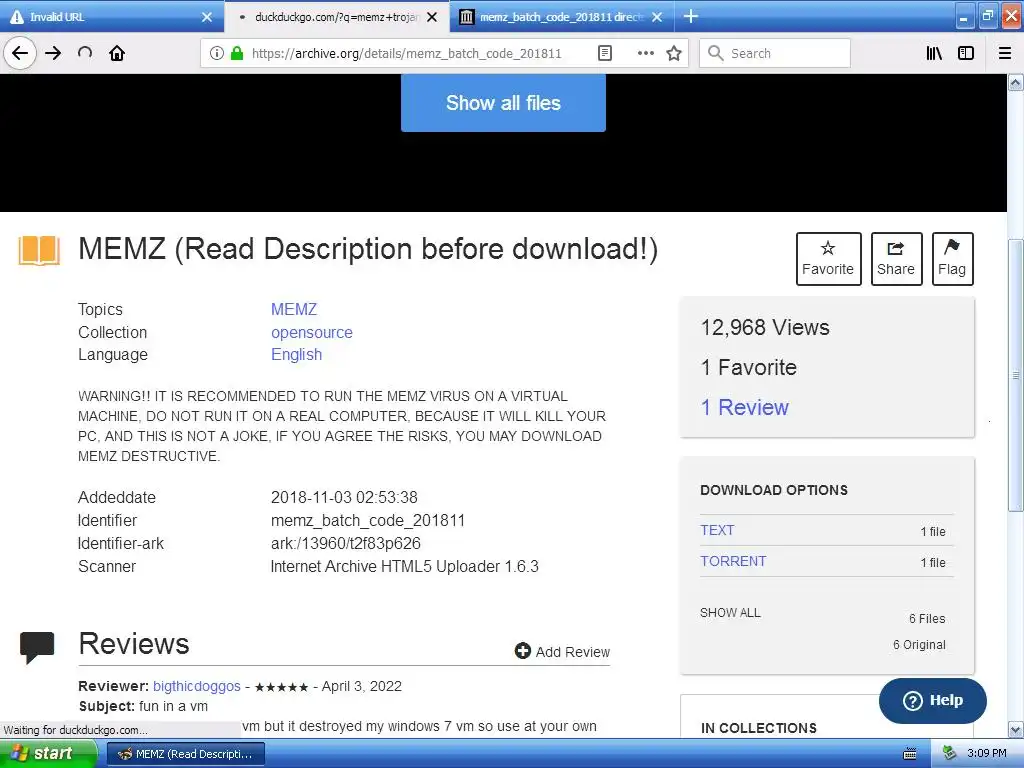The image size is (1024, 768).
Task: Select MEMZ taskbar window button
Action: click(185, 754)
